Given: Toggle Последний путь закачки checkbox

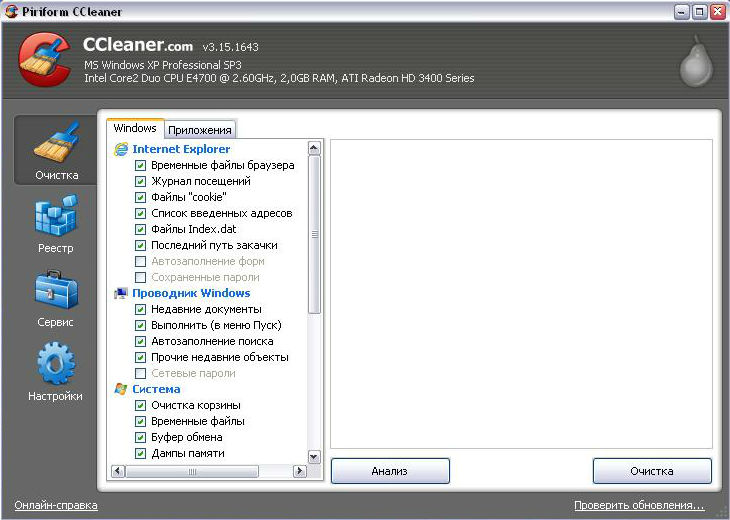Looking at the screenshot, I should [140, 245].
